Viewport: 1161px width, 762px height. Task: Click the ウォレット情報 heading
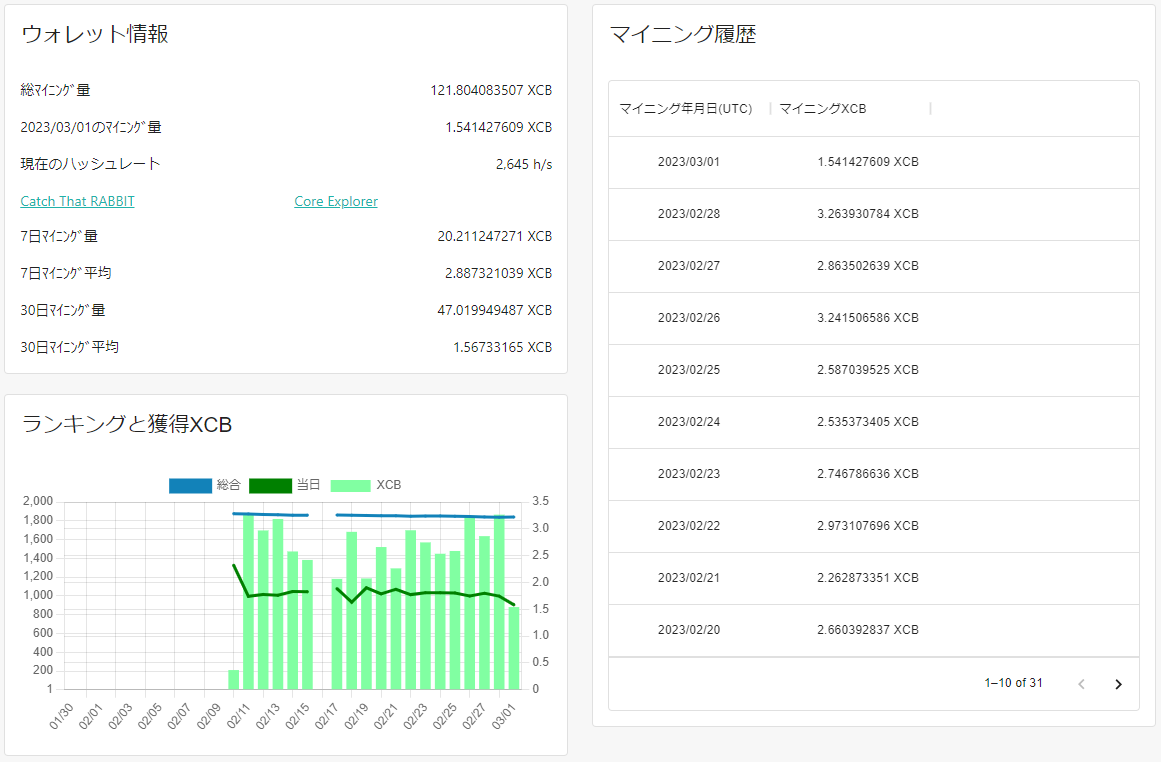(x=95, y=34)
